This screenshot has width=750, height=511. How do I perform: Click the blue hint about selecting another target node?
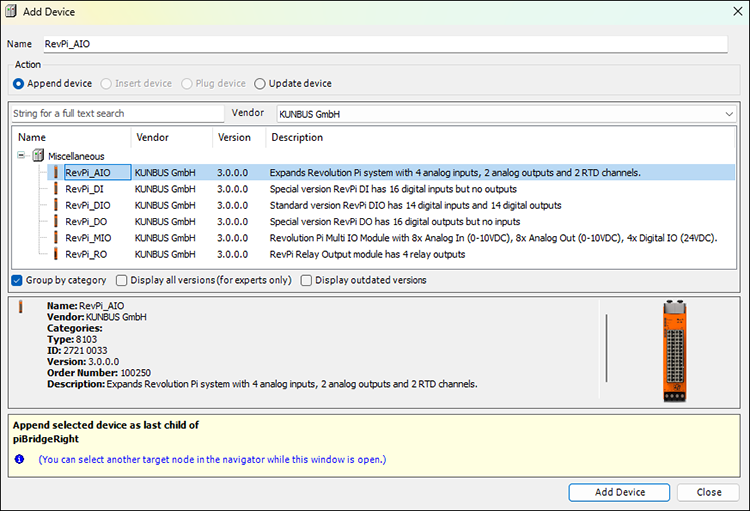(212, 459)
